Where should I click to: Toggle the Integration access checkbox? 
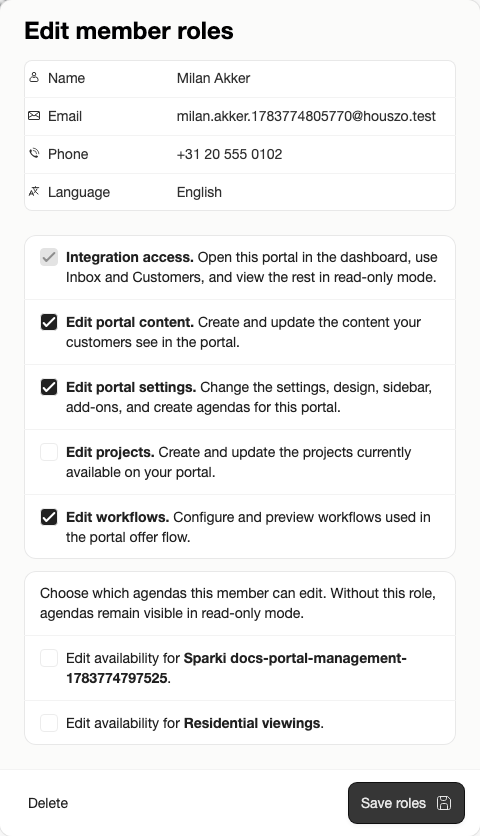coord(49,258)
